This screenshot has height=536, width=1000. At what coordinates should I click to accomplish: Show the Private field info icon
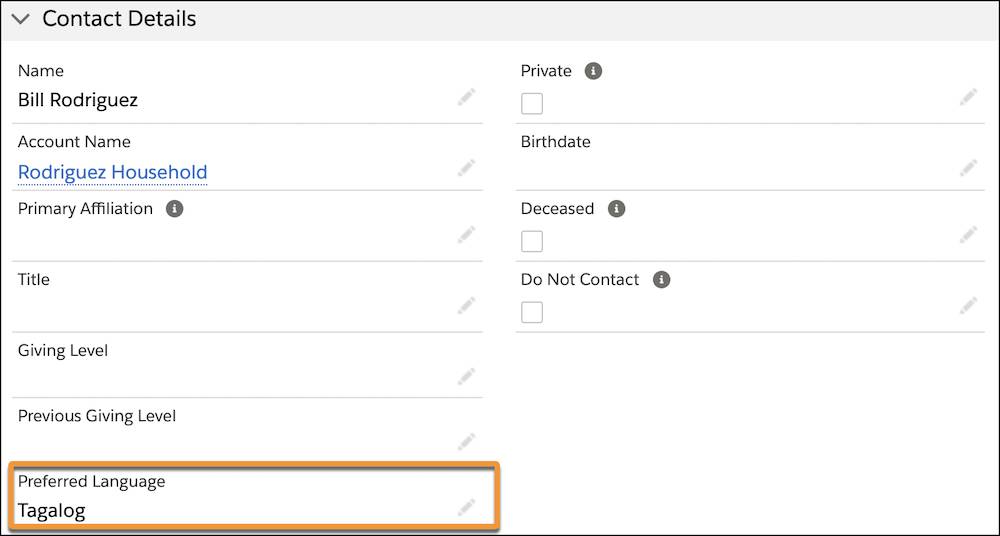(x=593, y=71)
